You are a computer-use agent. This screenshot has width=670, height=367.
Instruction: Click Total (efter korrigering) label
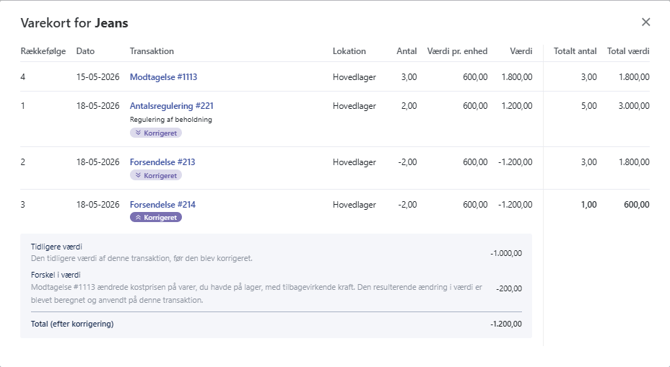click(x=72, y=324)
